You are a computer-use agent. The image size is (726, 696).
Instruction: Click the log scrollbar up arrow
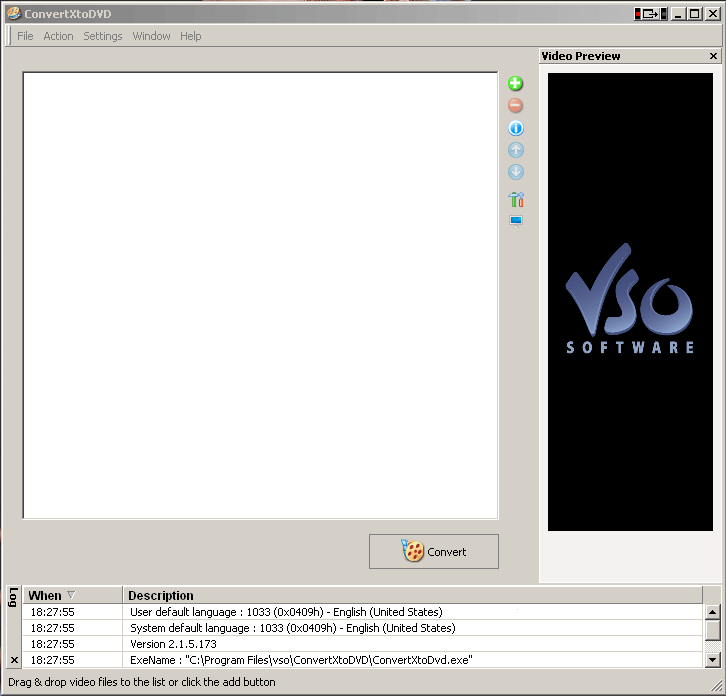point(713,612)
